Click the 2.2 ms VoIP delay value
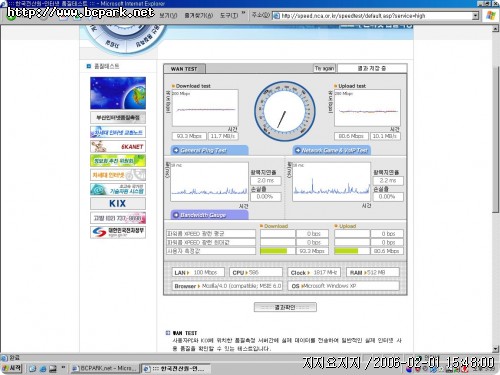 [x=388, y=181]
